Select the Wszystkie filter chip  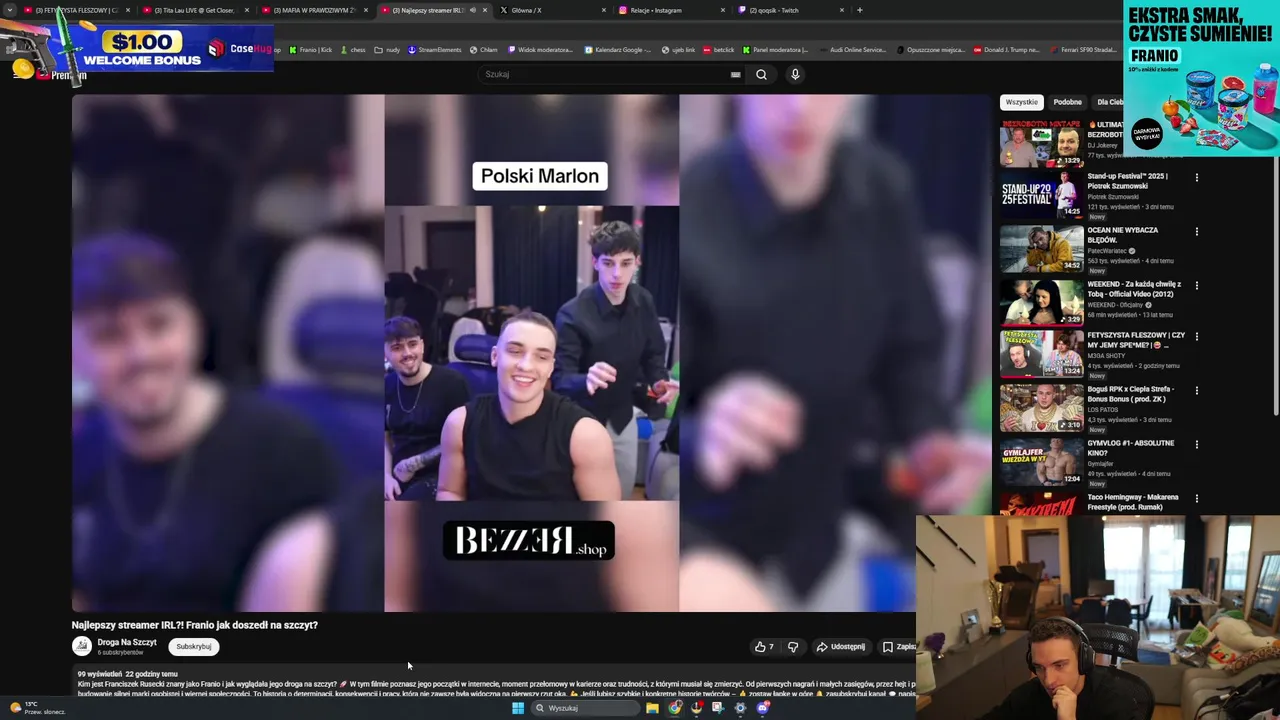(1021, 102)
